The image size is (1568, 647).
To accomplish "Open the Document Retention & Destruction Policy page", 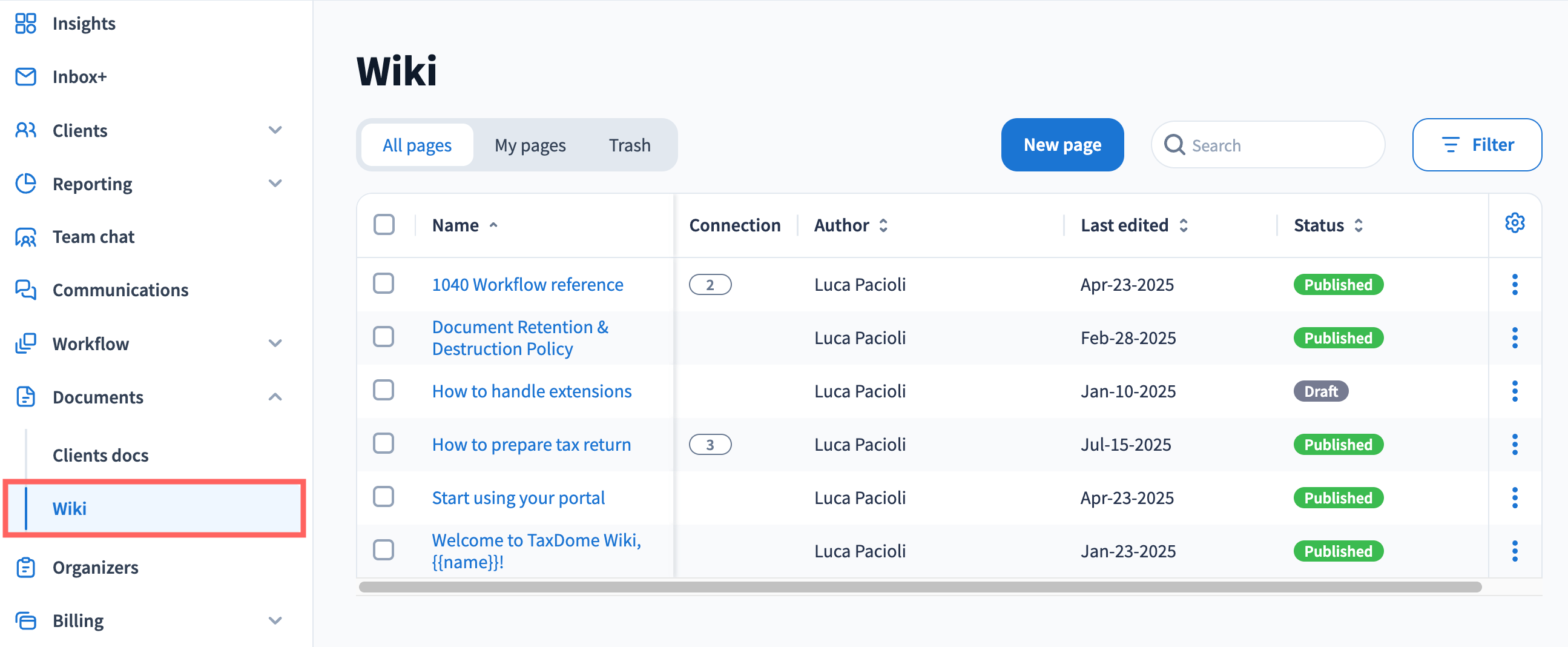I will pyautogui.click(x=520, y=338).
